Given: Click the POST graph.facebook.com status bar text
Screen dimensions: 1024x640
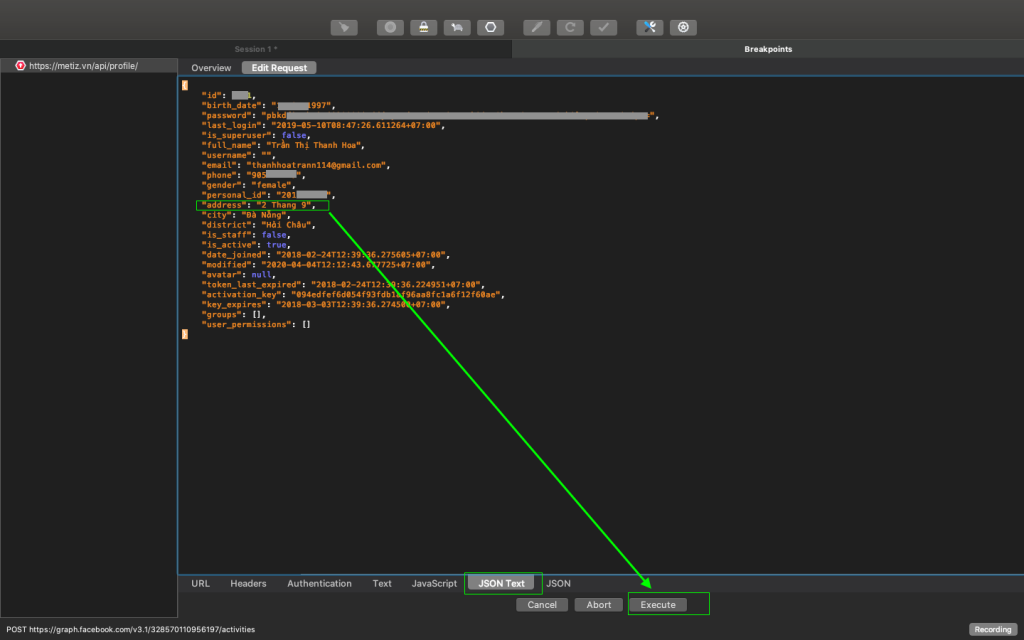Looking at the screenshot, I should (131, 630).
